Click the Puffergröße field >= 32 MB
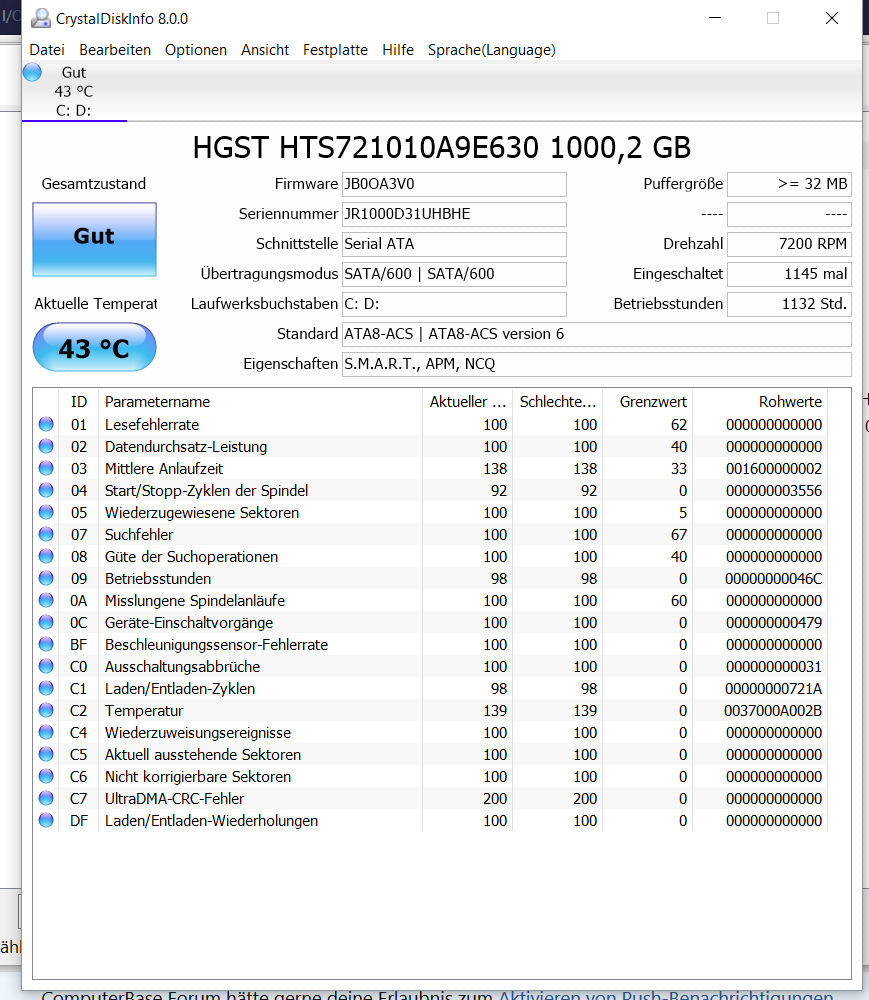 point(789,184)
